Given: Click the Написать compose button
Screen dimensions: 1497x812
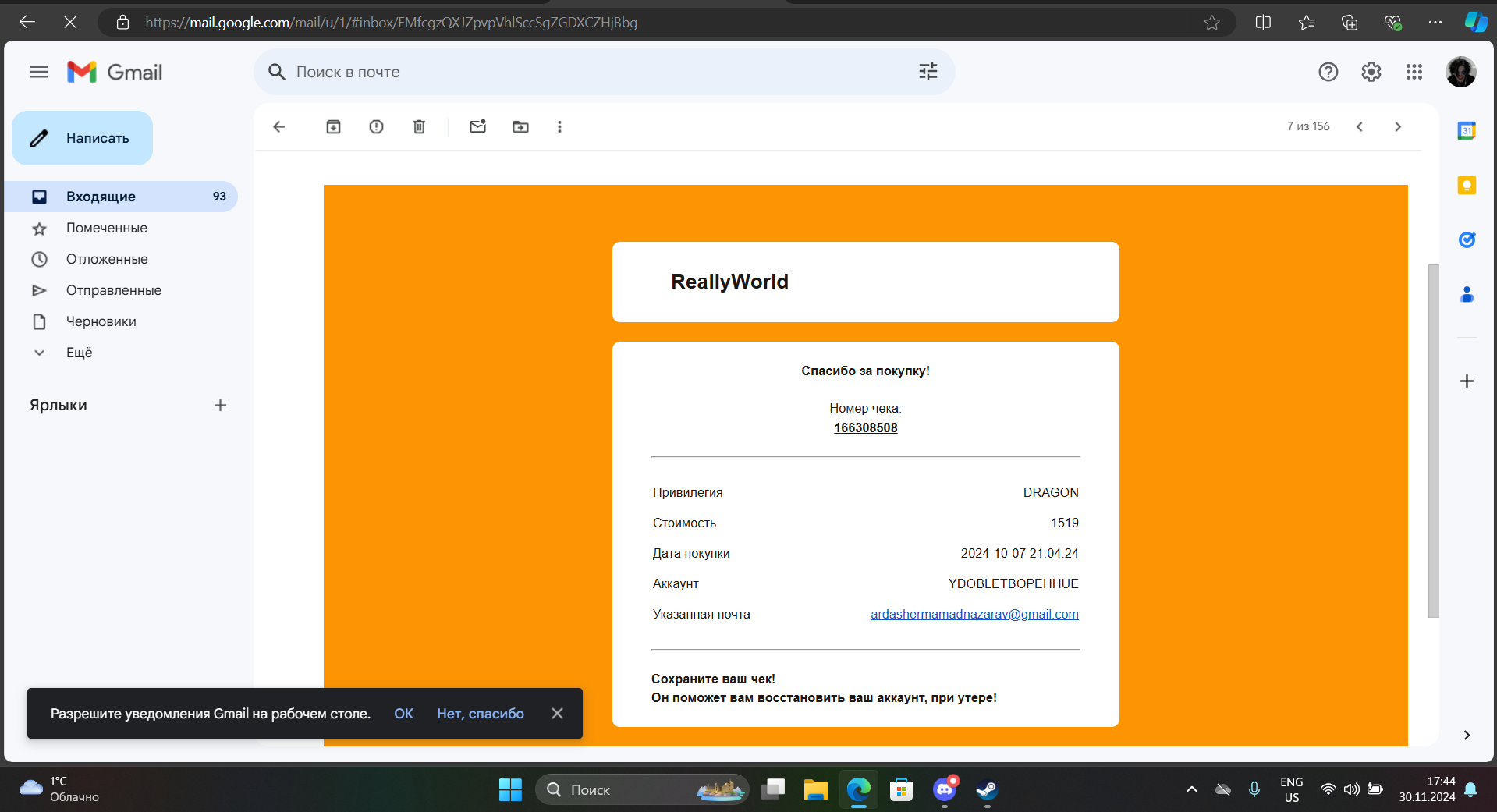Looking at the screenshot, I should coord(82,138).
